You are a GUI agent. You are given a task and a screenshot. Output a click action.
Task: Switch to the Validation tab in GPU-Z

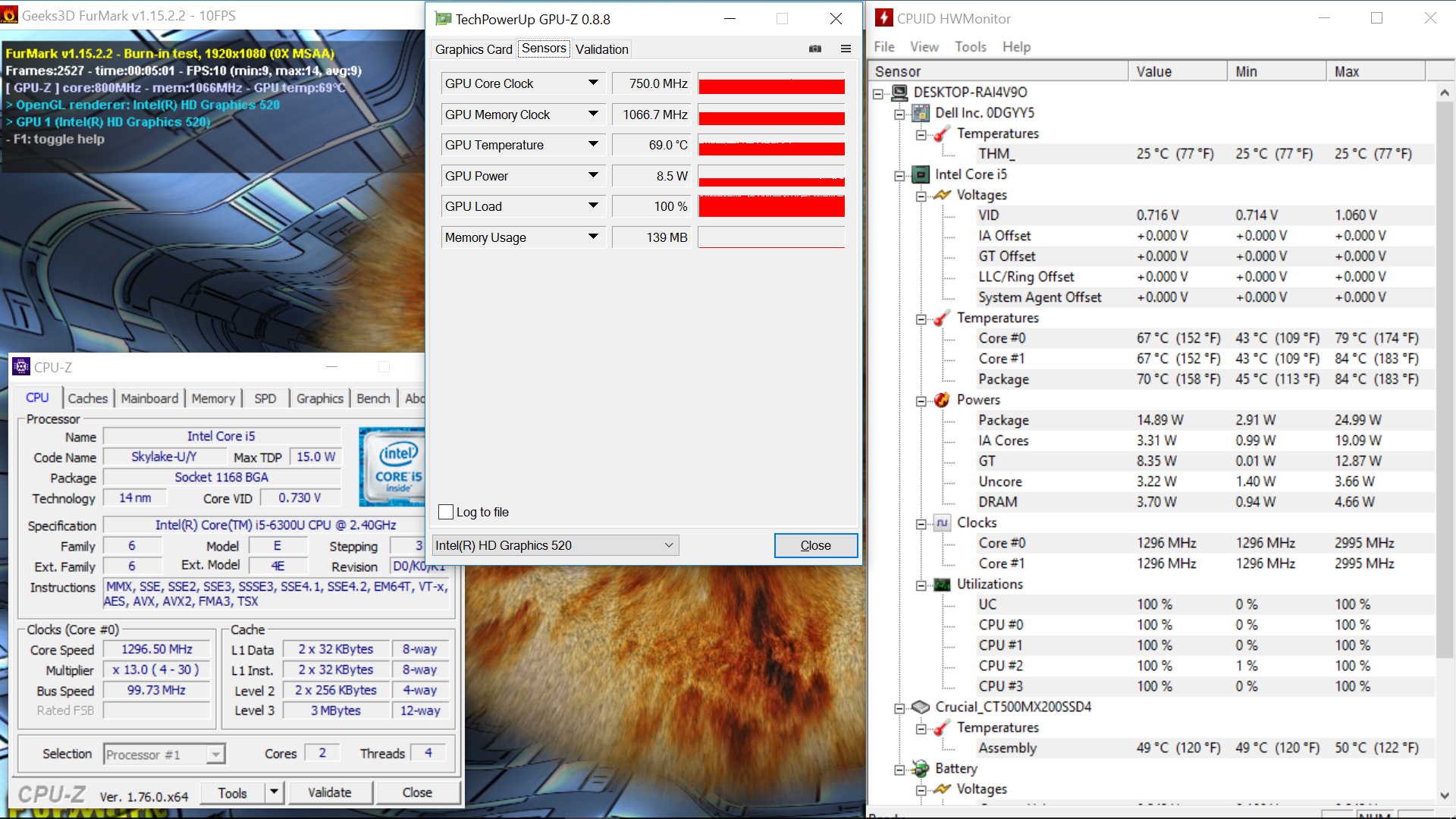(x=602, y=49)
